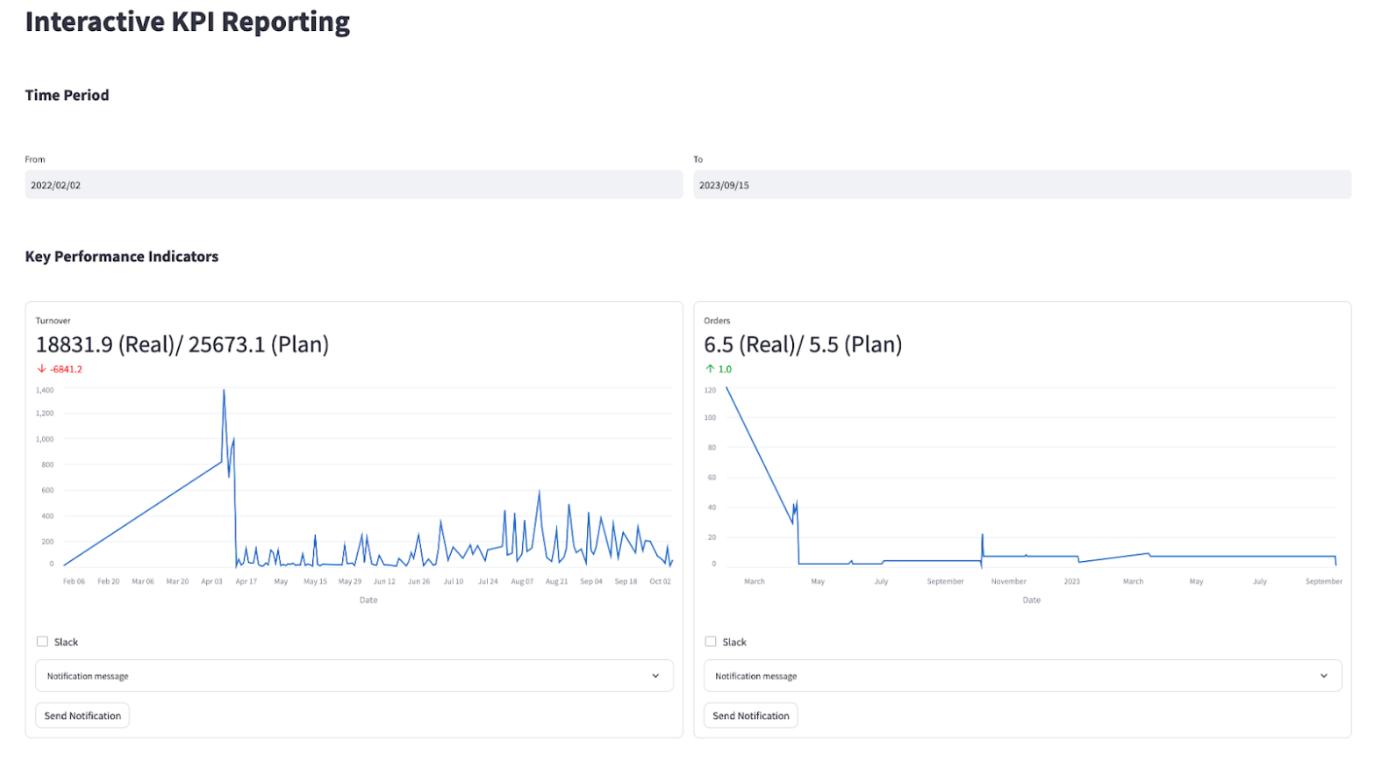Click the chevron in Turnover notification dropdown
The height and width of the screenshot is (762, 1388).
[655, 676]
